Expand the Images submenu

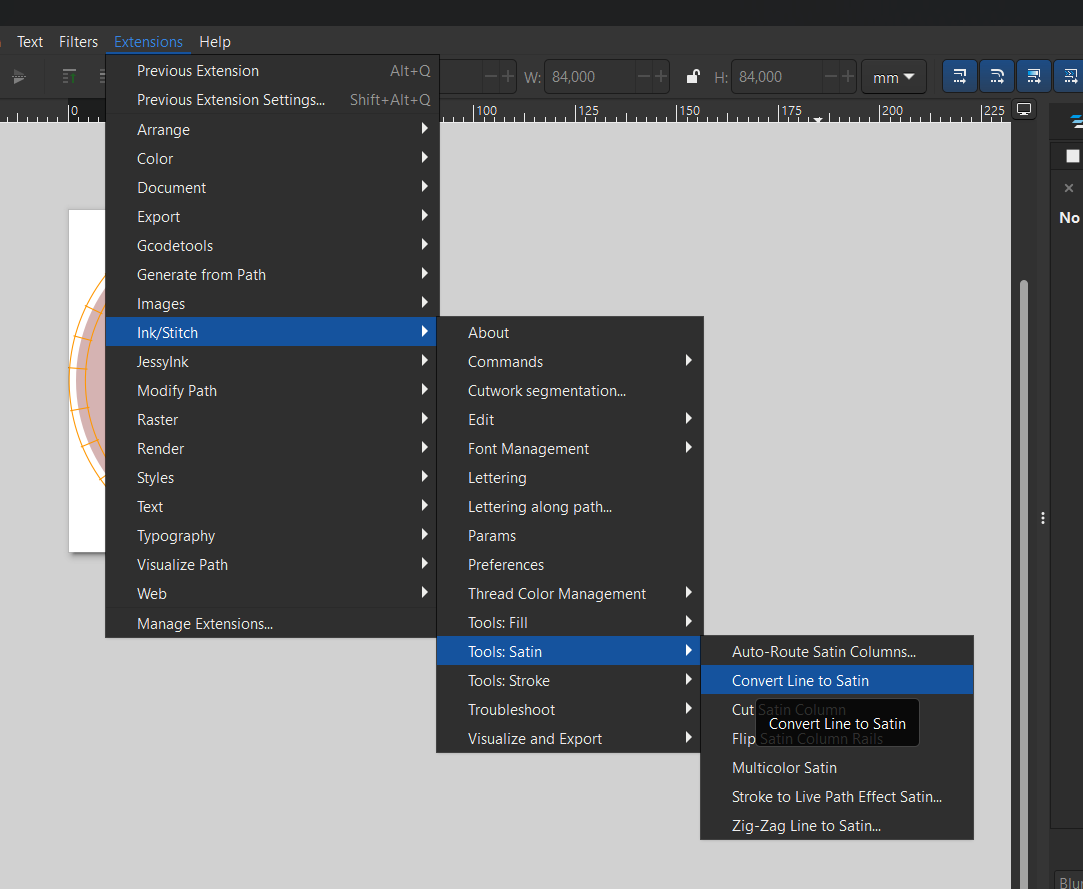coord(272,304)
